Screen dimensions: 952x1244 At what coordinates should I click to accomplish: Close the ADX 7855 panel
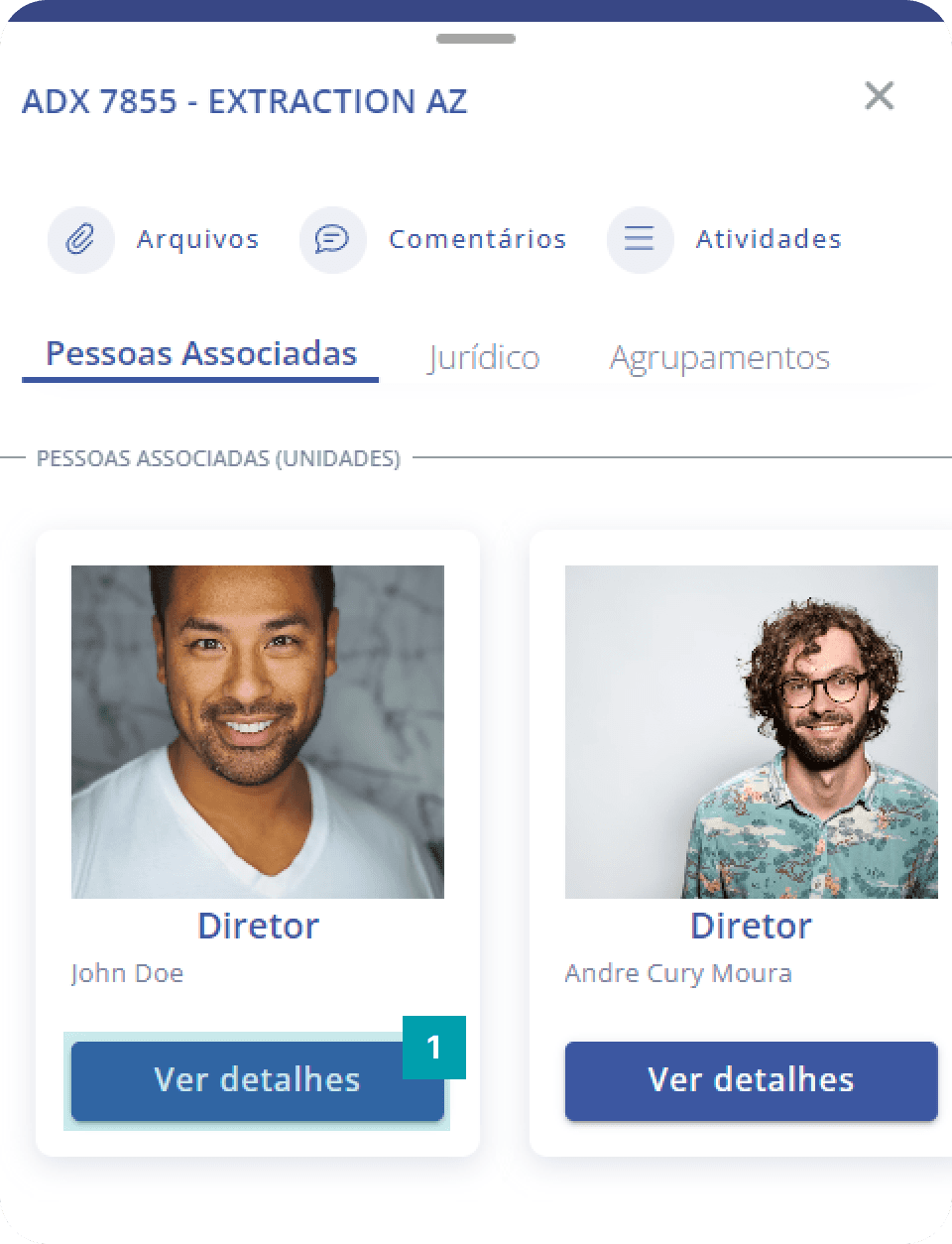880,96
